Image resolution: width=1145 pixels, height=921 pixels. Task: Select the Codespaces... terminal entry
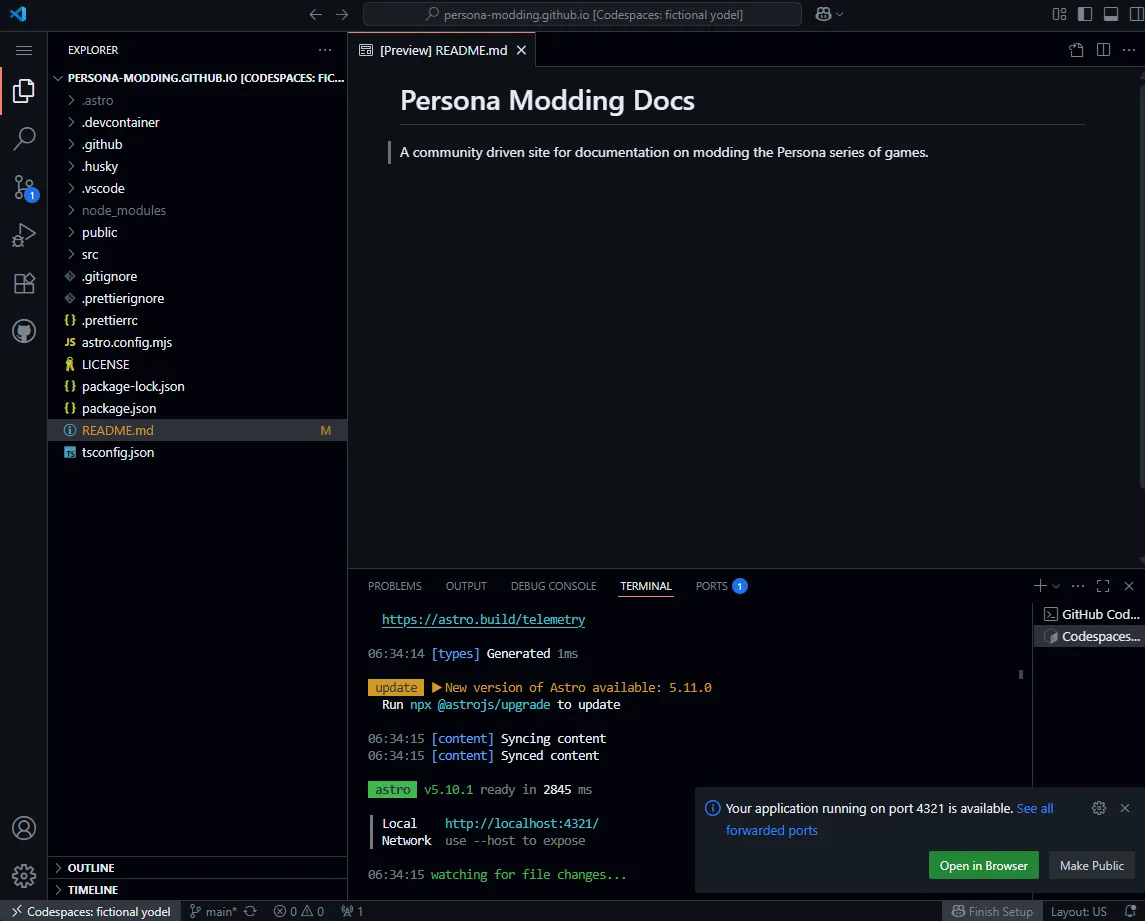(x=1091, y=636)
